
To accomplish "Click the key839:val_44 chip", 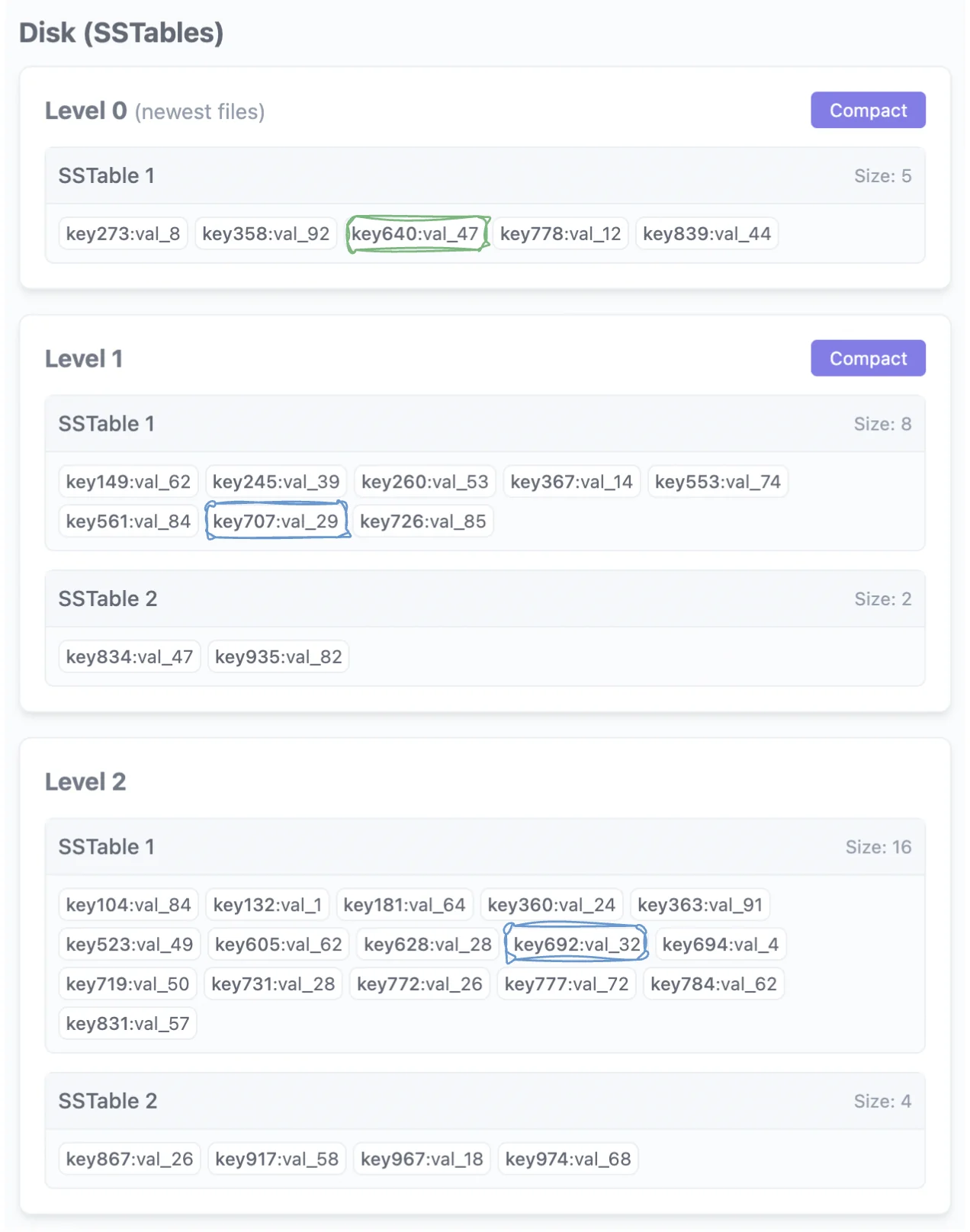I will (706, 234).
